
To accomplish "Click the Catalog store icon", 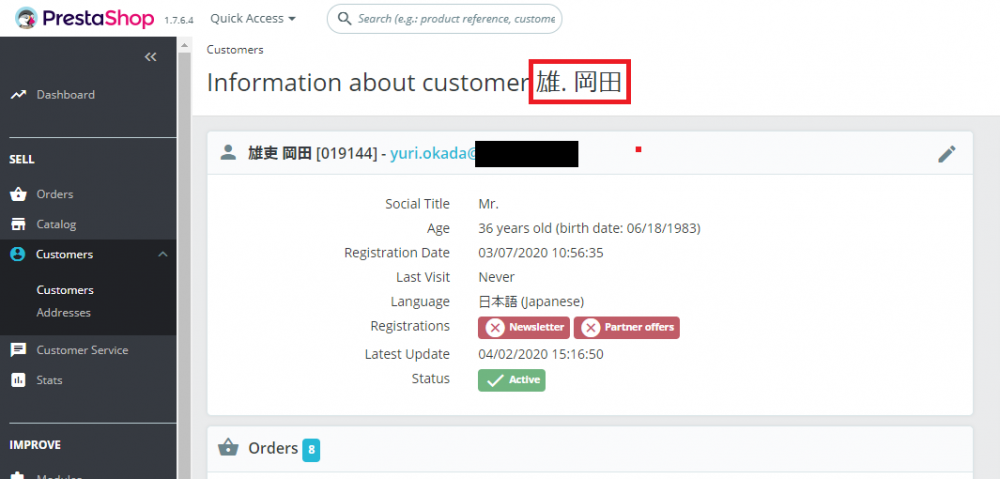I will (x=18, y=225).
